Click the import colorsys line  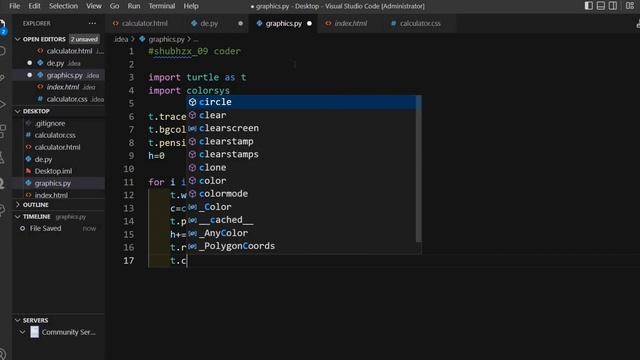pos(189,90)
